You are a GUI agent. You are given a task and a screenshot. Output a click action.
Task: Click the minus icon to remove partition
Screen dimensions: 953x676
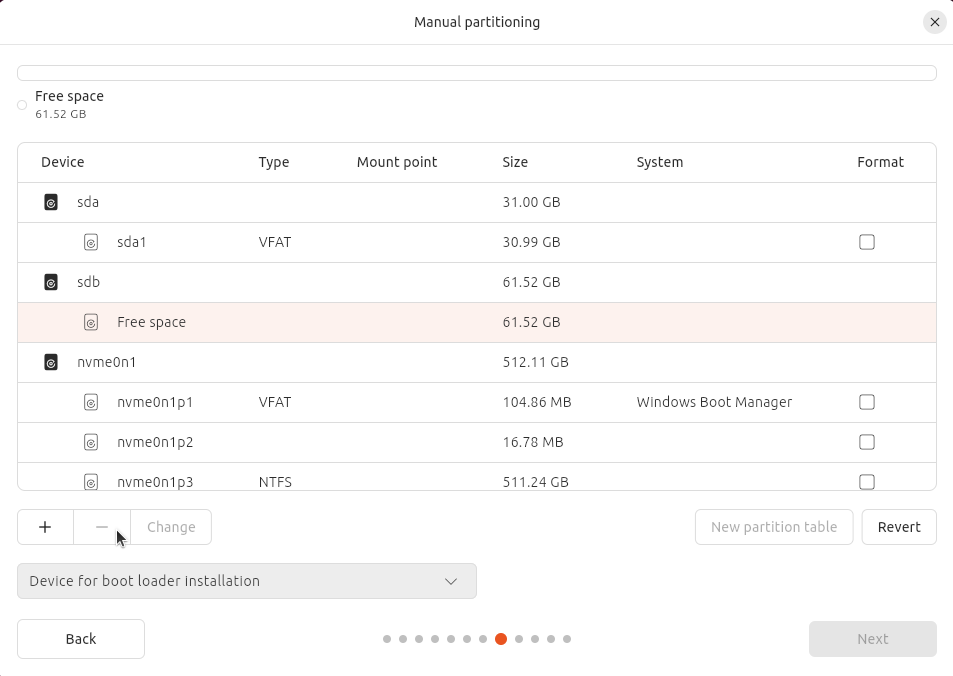102,527
